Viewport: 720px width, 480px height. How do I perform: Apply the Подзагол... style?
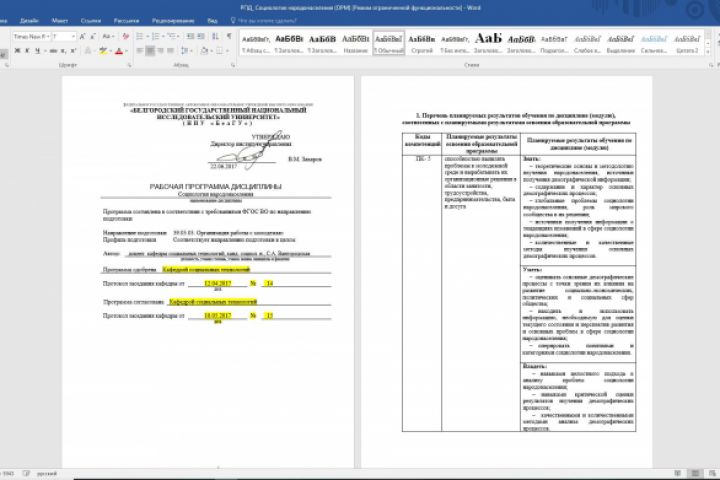tap(554, 43)
